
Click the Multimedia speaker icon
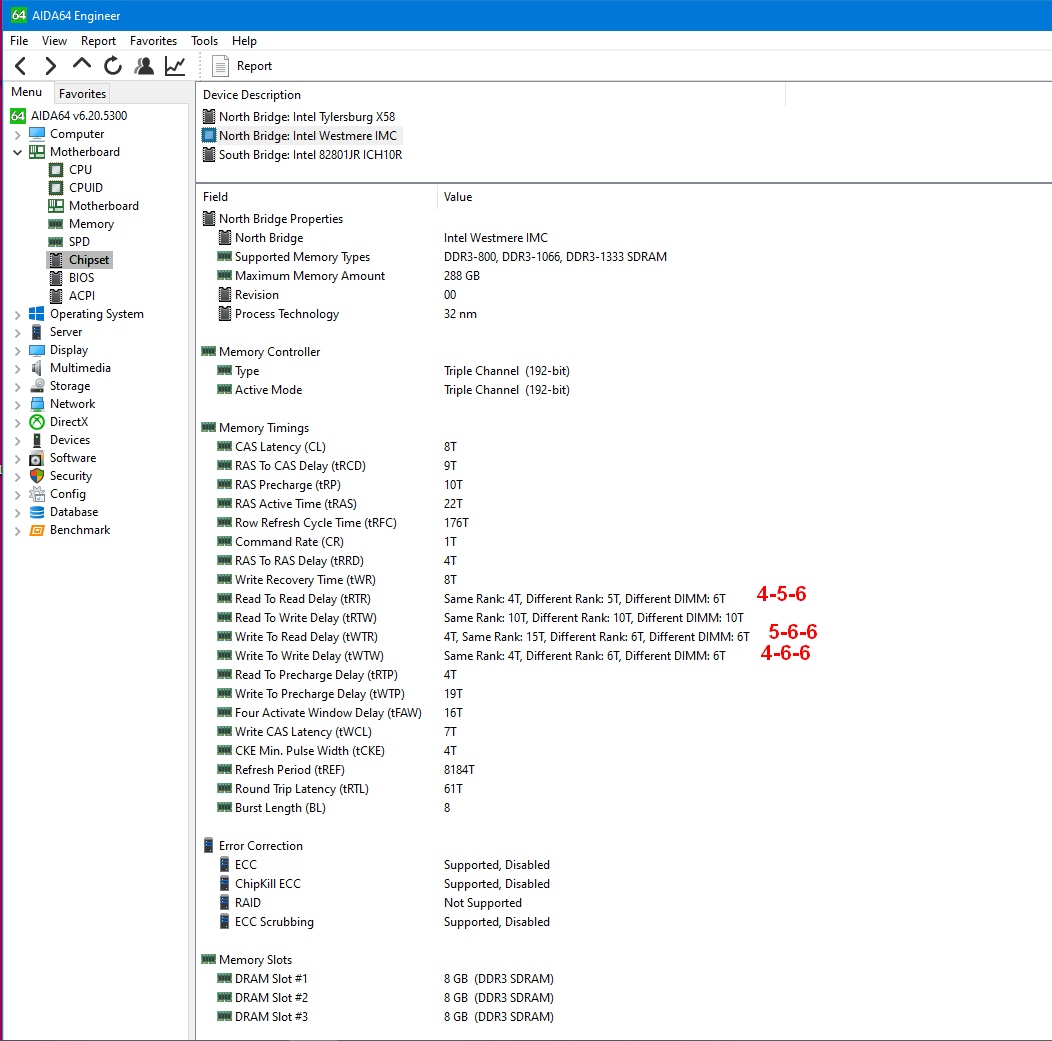click(37, 368)
